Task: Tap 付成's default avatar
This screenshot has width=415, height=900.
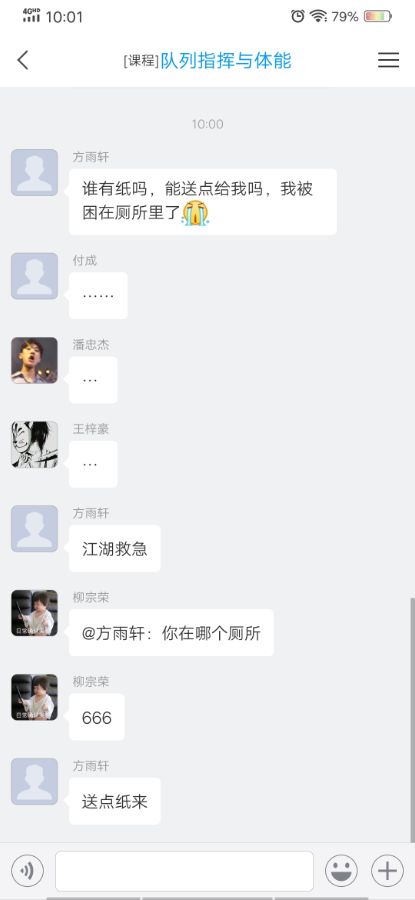Action: coord(34,276)
